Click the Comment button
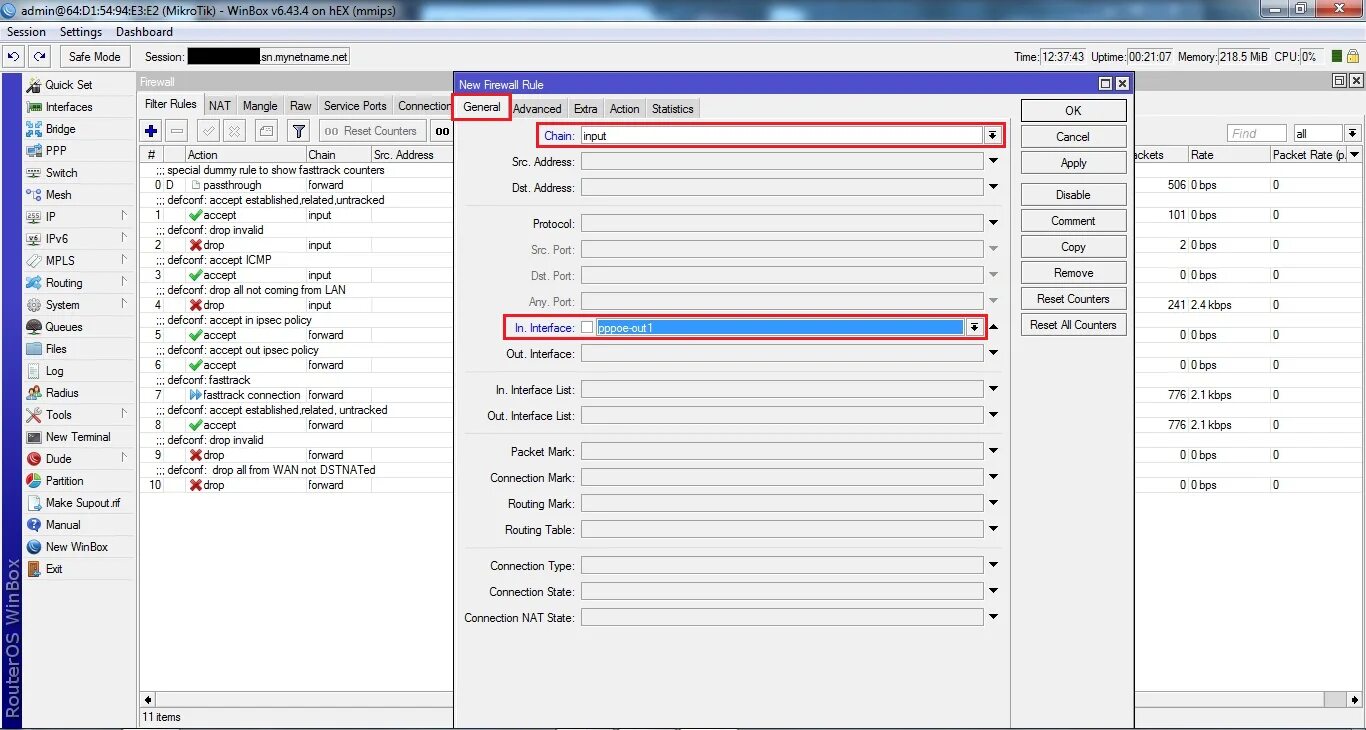 1073,221
